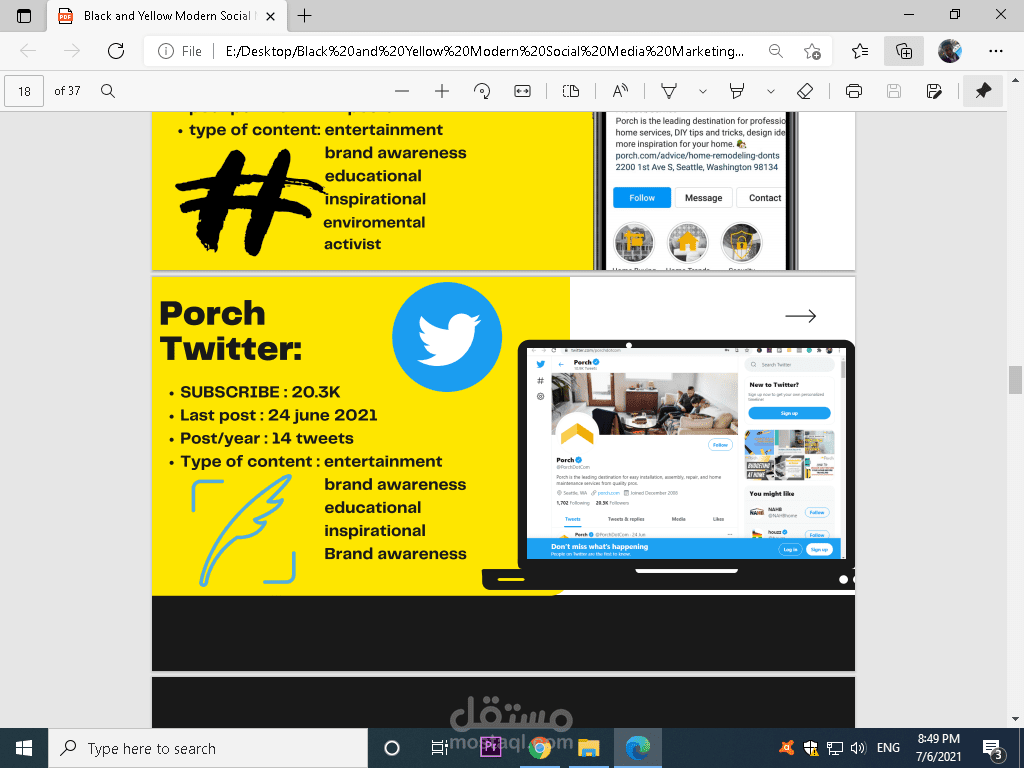This screenshot has width=1024, height=768.
Task: Click the 'activist' text
Action: tap(353, 244)
